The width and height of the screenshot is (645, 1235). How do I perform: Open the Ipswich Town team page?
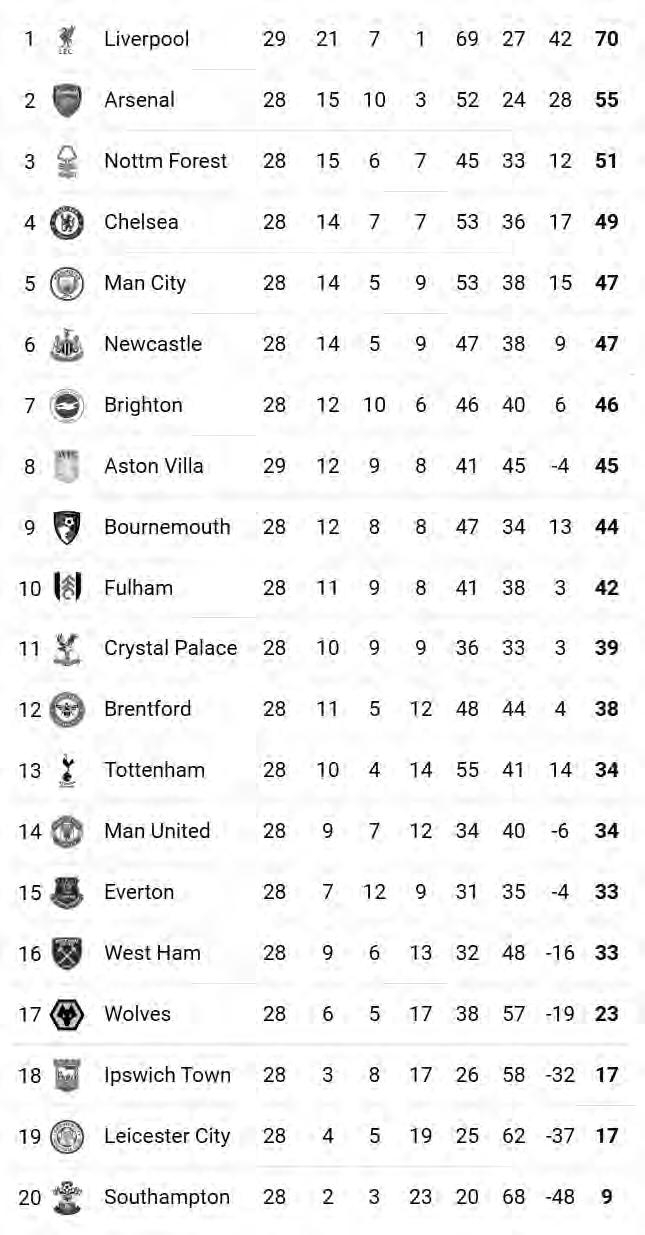pyautogui.click(x=167, y=1075)
